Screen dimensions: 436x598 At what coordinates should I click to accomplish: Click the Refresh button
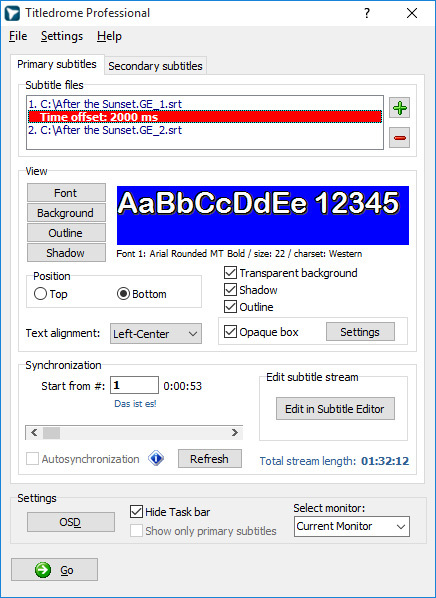click(210, 458)
